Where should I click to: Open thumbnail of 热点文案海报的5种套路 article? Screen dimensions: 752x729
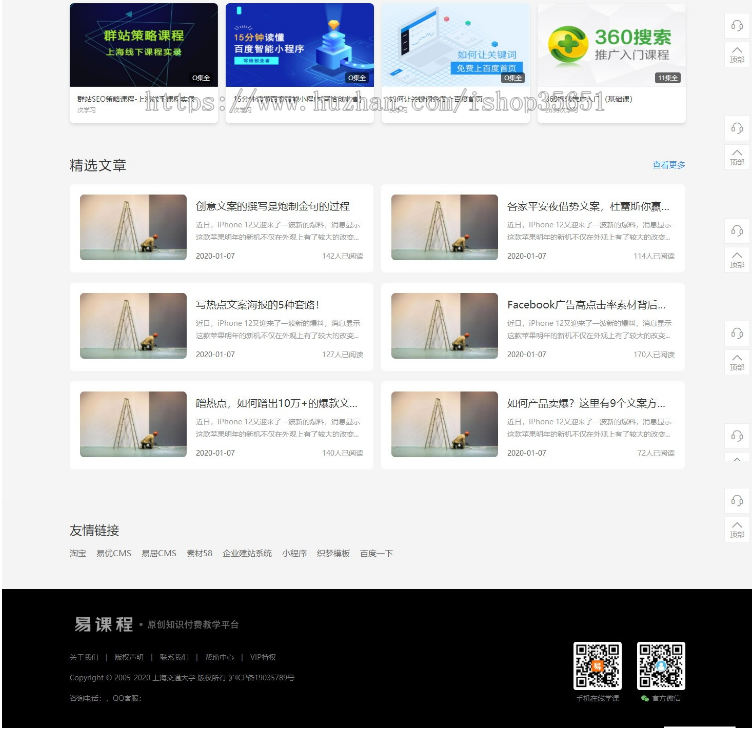pyautogui.click(x=133, y=326)
